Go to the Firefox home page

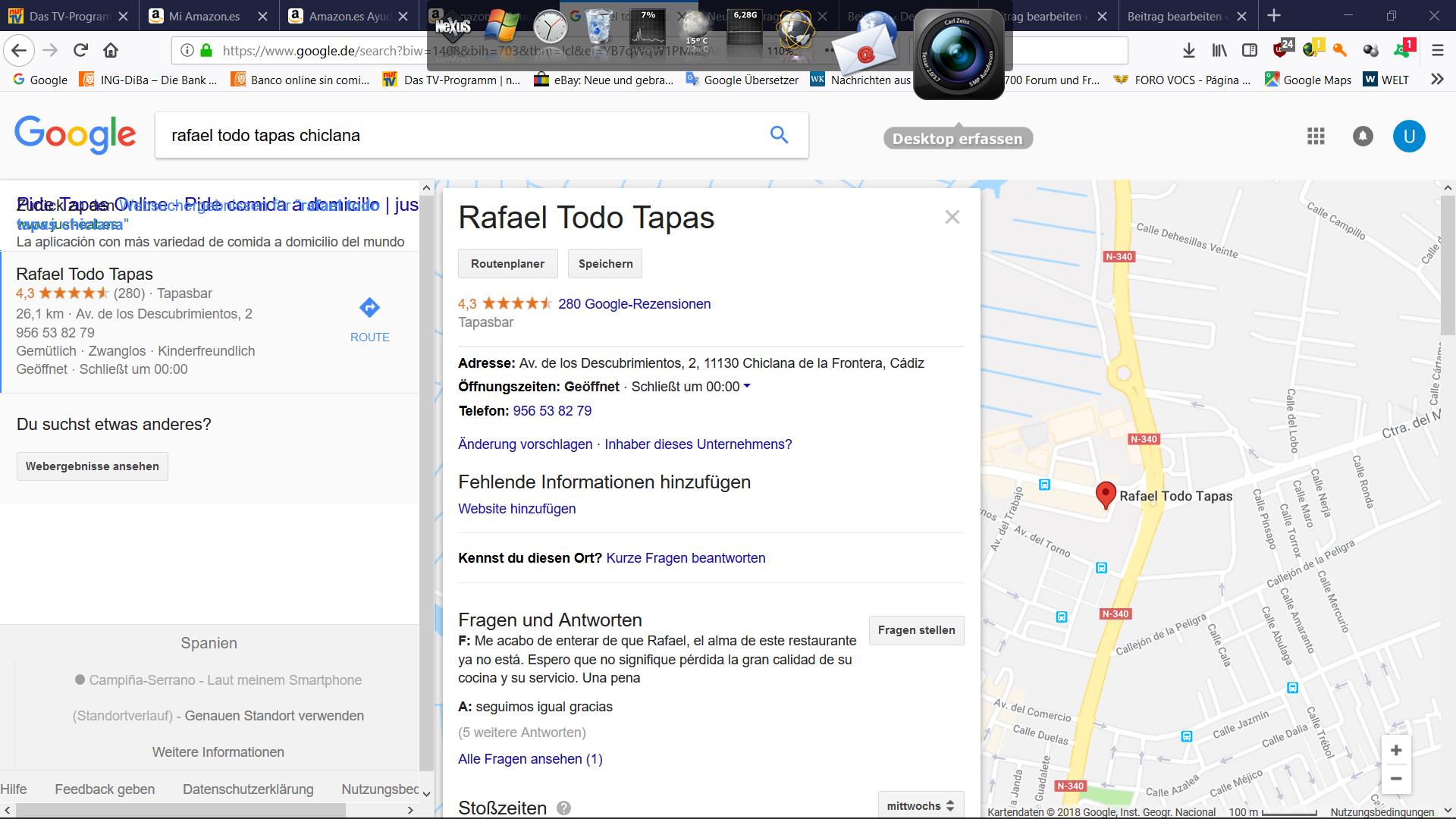(111, 51)
